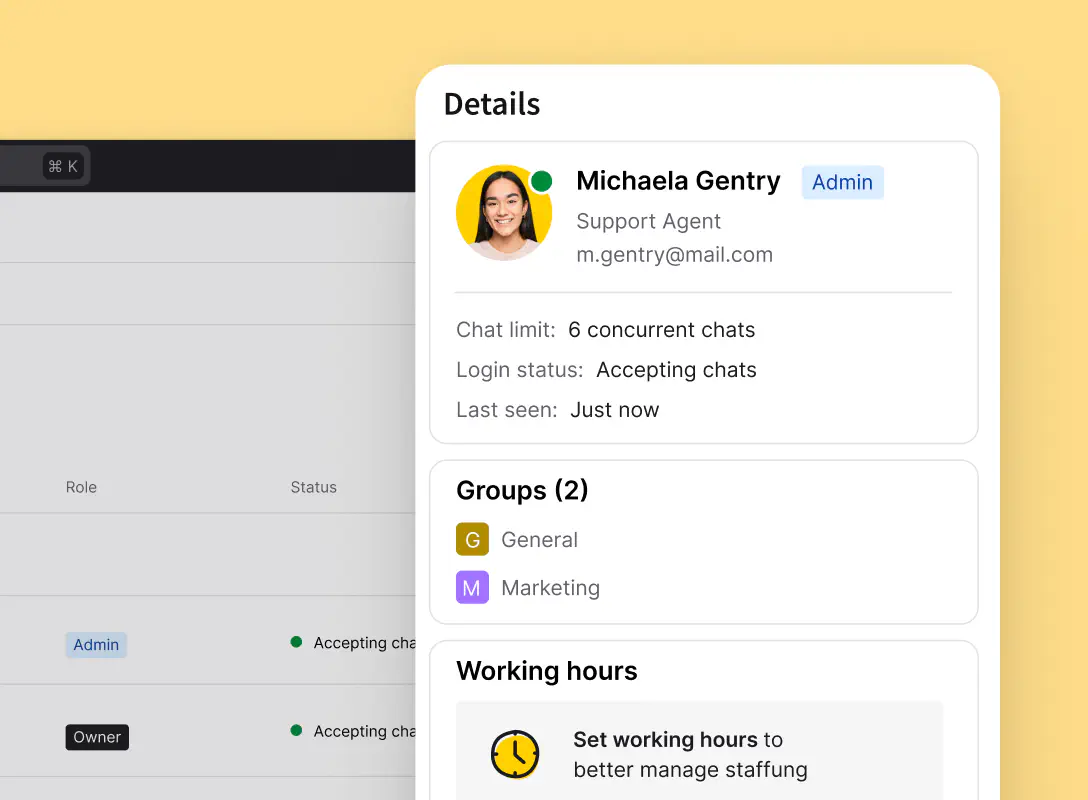Screen dimensions: 1088x800
Task: Toggle Michaela's Accepting chats login status
Action: (x=676, y=369)
